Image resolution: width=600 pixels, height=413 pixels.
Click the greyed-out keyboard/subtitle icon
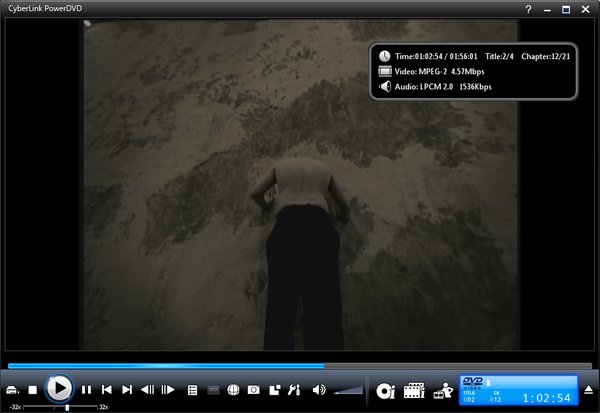coord(213,390)
